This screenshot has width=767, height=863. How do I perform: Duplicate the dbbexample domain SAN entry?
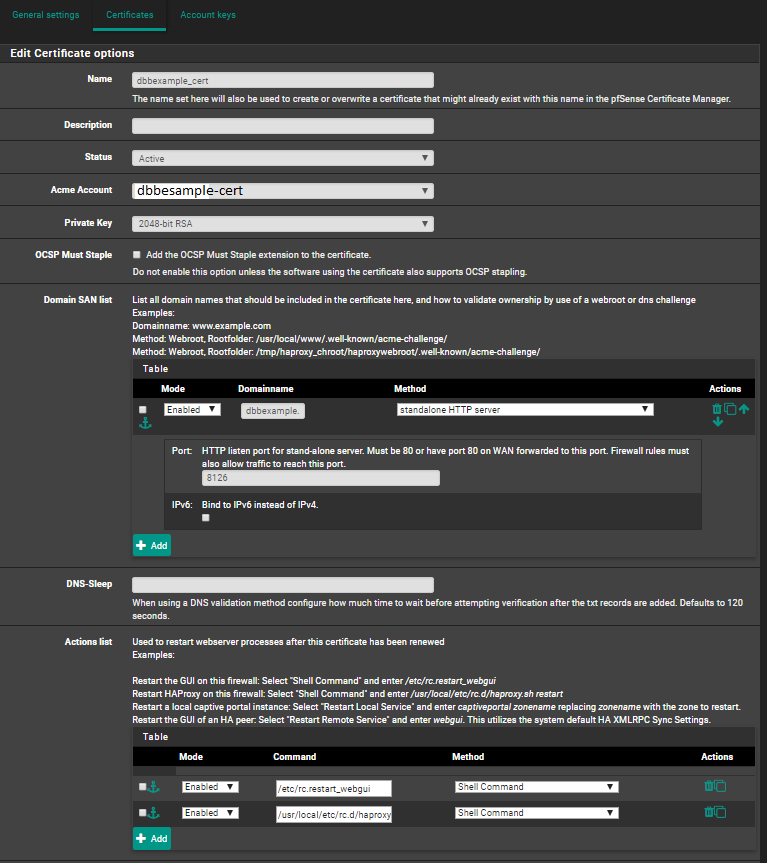(x=730, y=409)
